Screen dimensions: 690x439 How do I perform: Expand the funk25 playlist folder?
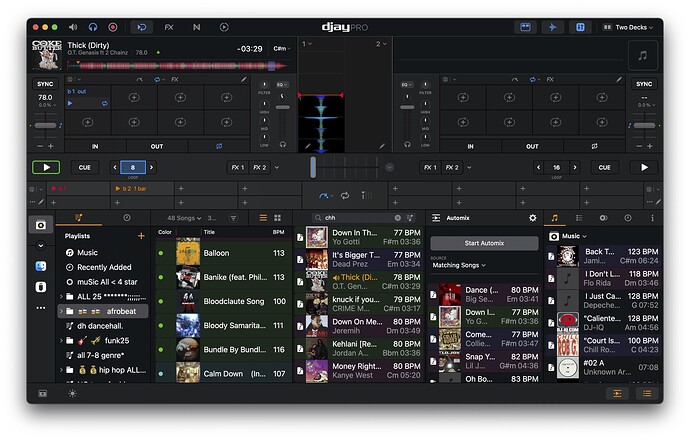(x=60, y=340)
